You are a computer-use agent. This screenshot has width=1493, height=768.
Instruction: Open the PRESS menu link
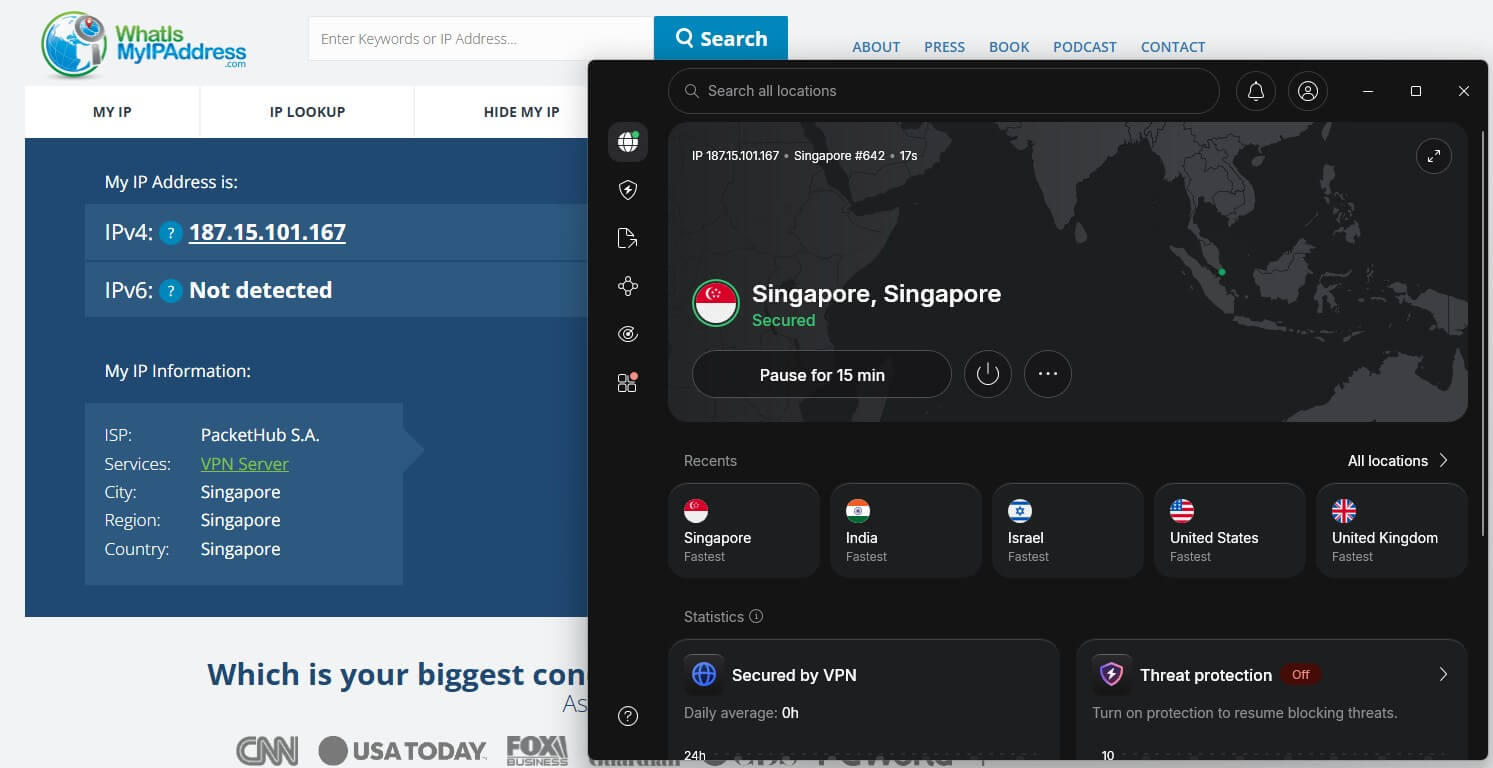pos(945,47)
